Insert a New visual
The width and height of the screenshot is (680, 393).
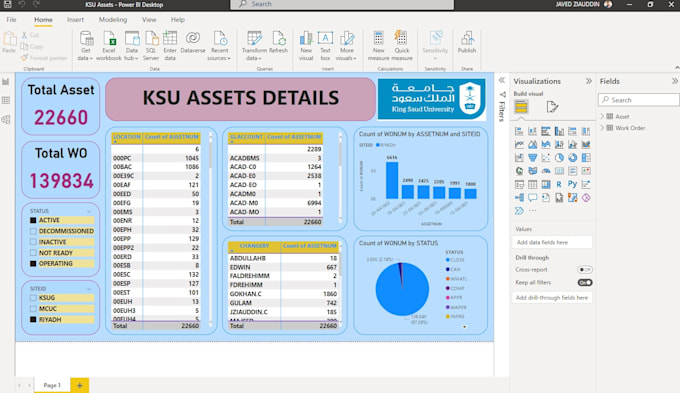point(306,46)
